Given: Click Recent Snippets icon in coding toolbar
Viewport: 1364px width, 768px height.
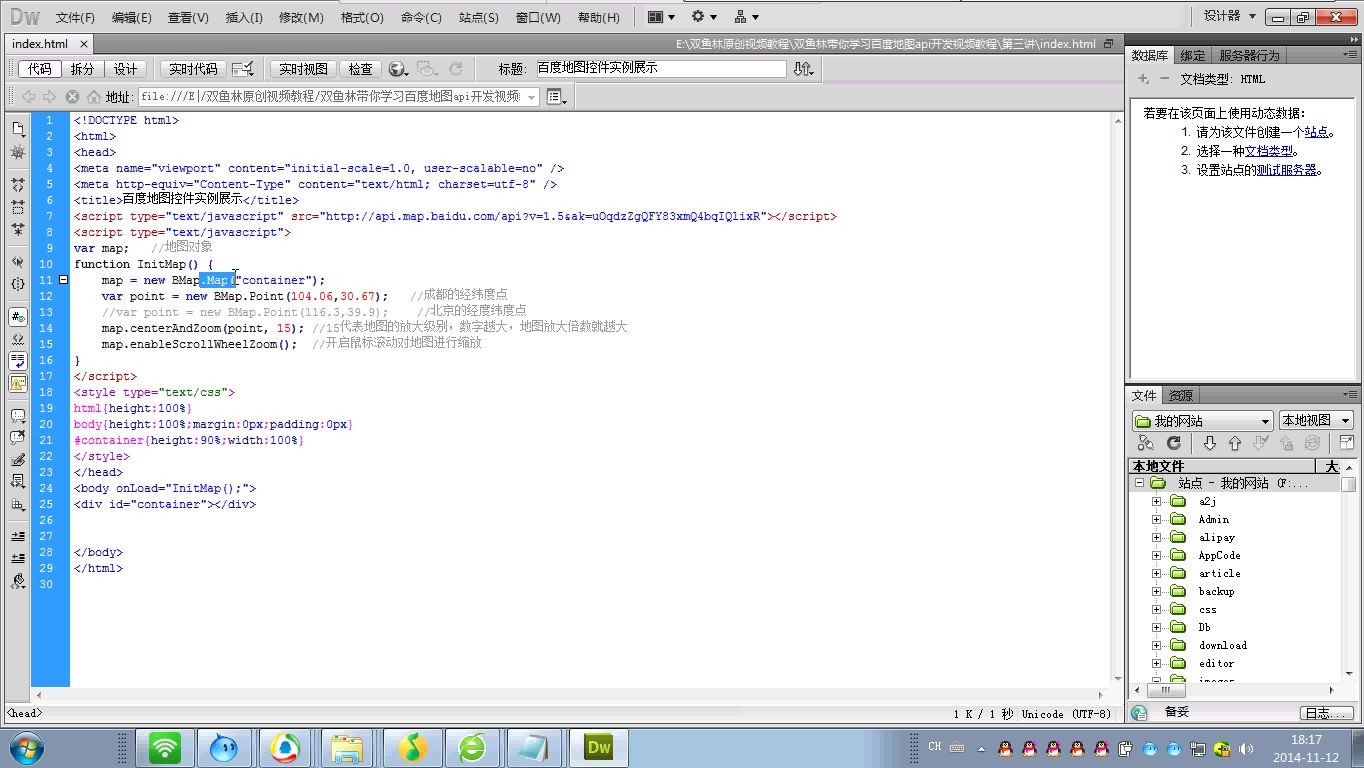Looking at the screenshot, I should point(17,482).
